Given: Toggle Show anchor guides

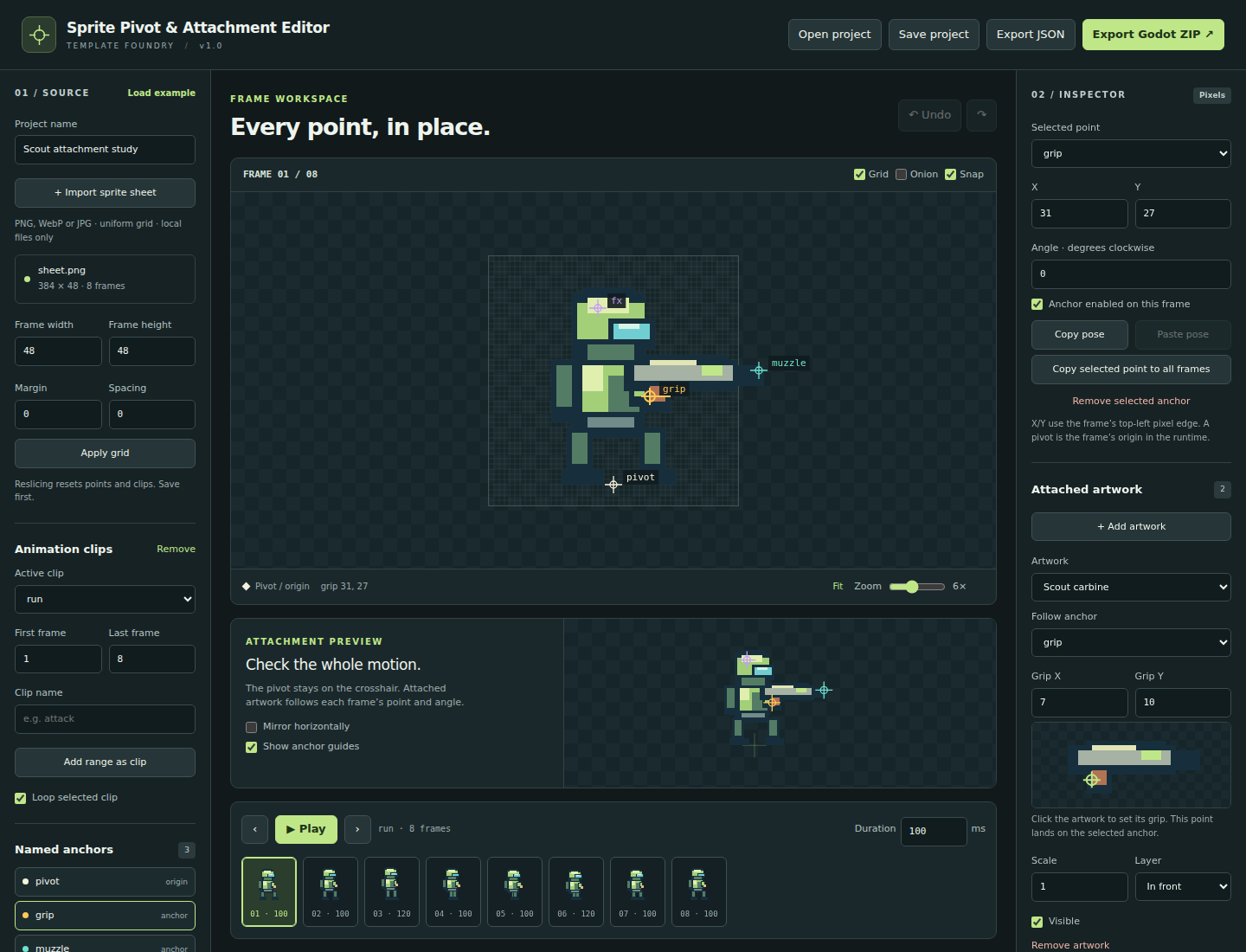Looking at the screenshot, I should pyautogui.click(x=251, y=747).
